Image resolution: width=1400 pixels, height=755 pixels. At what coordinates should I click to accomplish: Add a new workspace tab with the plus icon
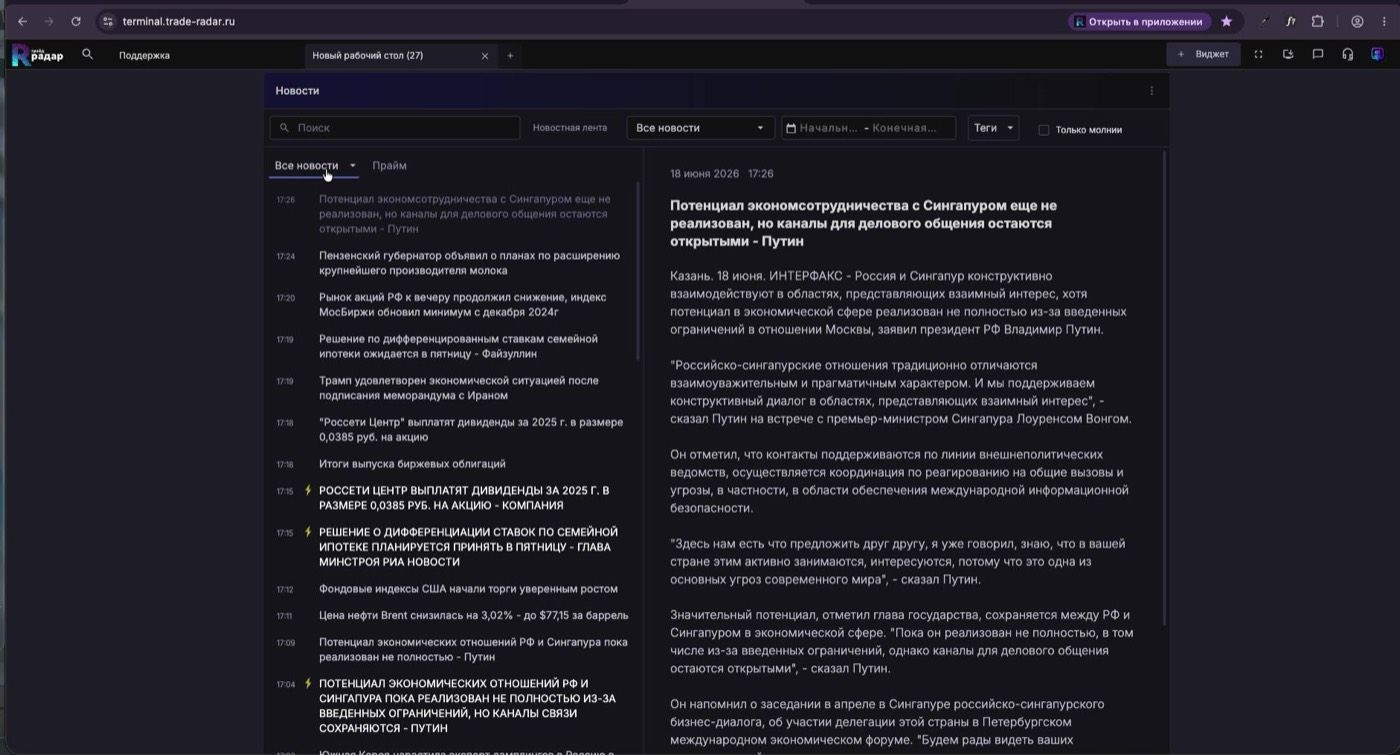510,56
